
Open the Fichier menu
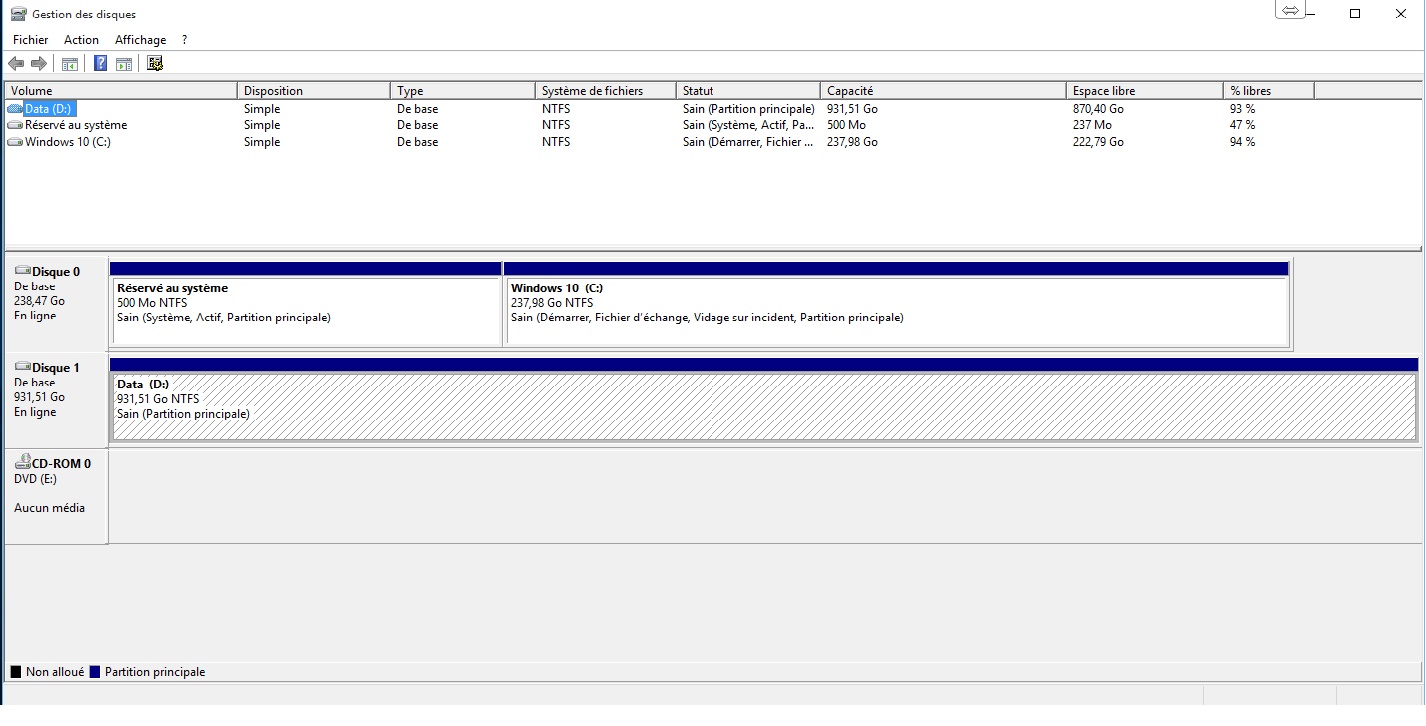click(30, 40)
